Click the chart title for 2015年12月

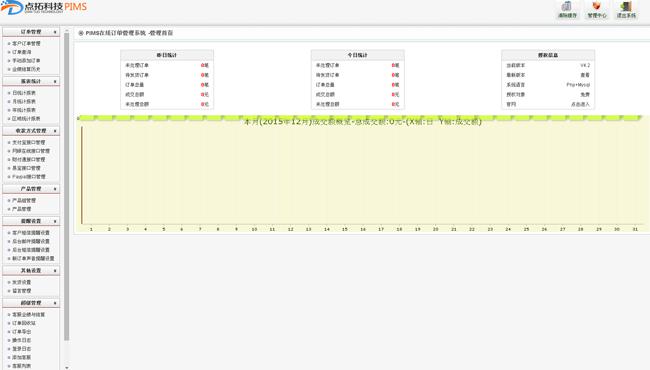pyautogui.click(x=363, y=122)
